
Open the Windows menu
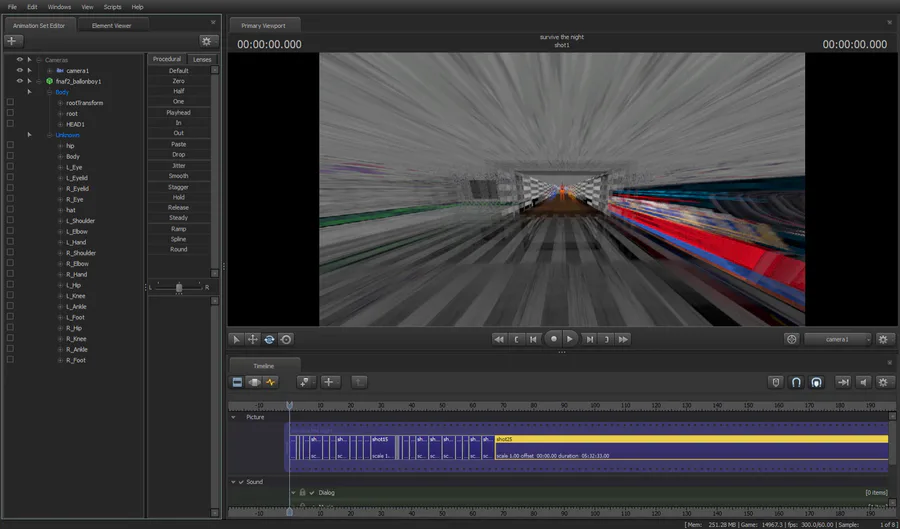tap(59, 7)
